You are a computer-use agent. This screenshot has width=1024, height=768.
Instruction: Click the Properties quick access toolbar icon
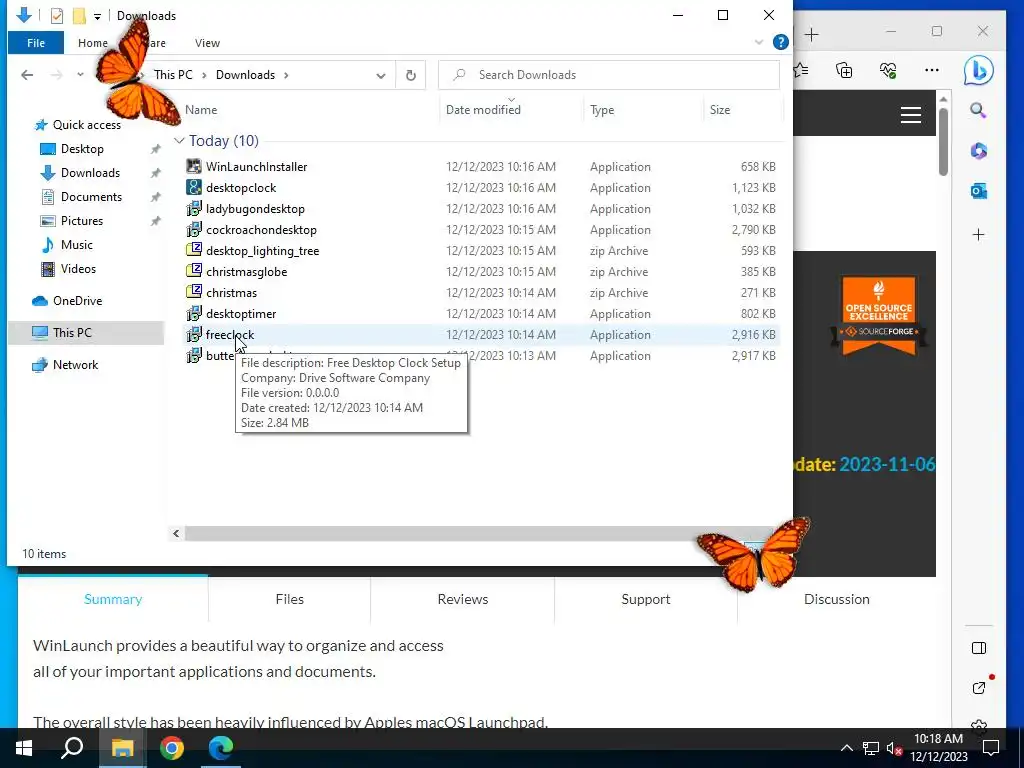click(x=57, y=16)
